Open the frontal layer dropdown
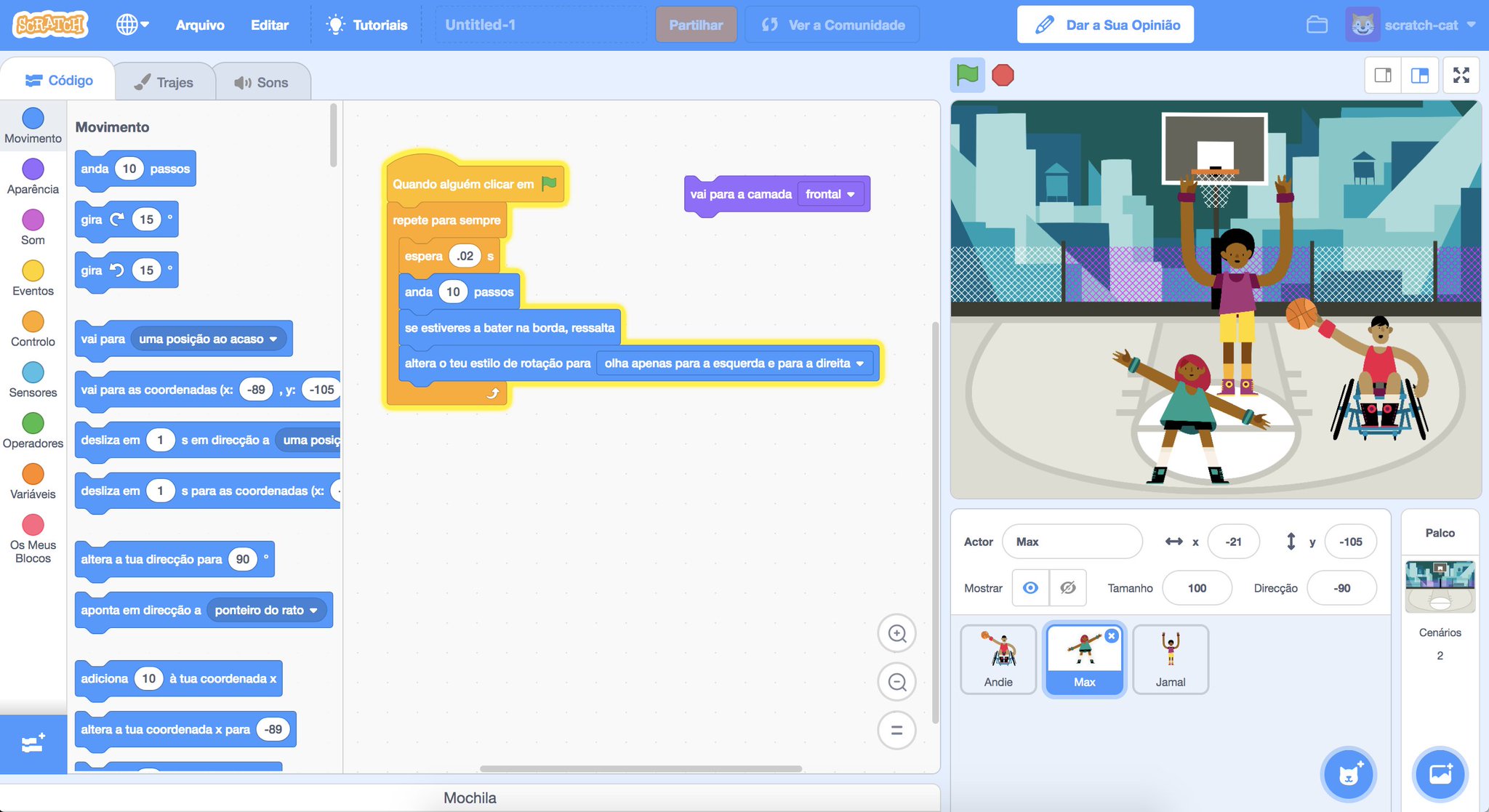 tap(830, 194)
